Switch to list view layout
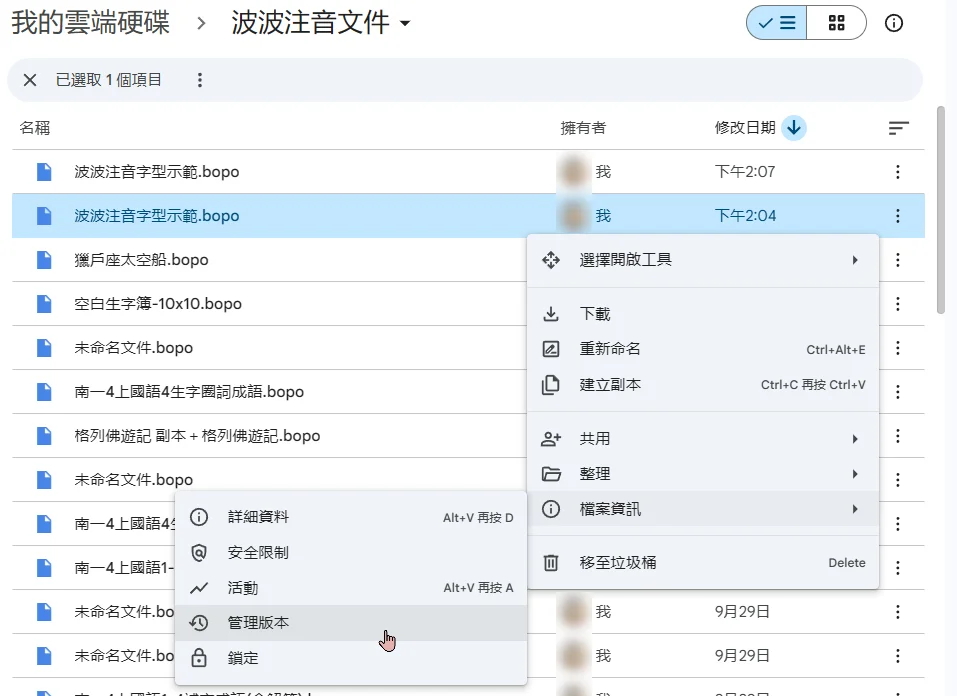The width and height of the screenshot is (957, 696). click(776, 23)
